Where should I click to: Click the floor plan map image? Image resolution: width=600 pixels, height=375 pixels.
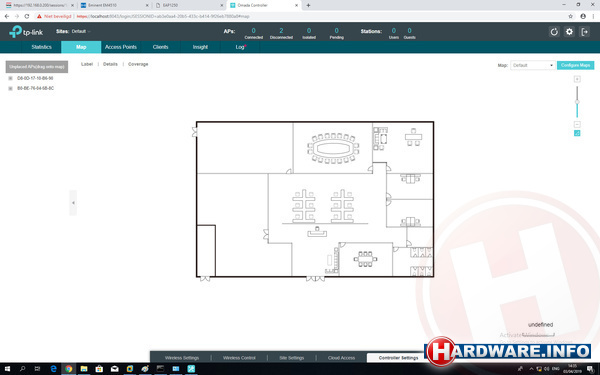pos(315,199)
